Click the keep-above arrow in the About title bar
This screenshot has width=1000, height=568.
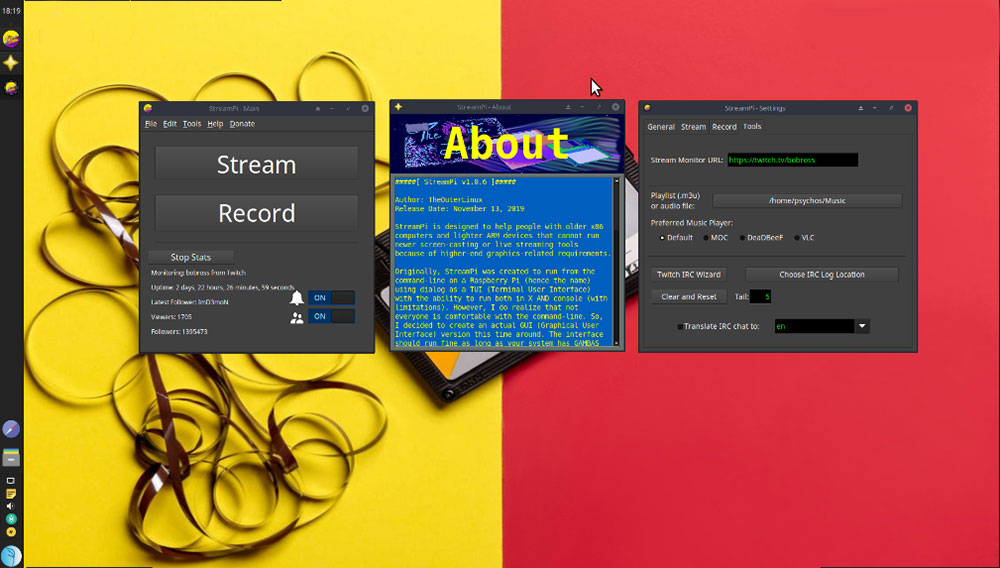(x=568, y=107)
